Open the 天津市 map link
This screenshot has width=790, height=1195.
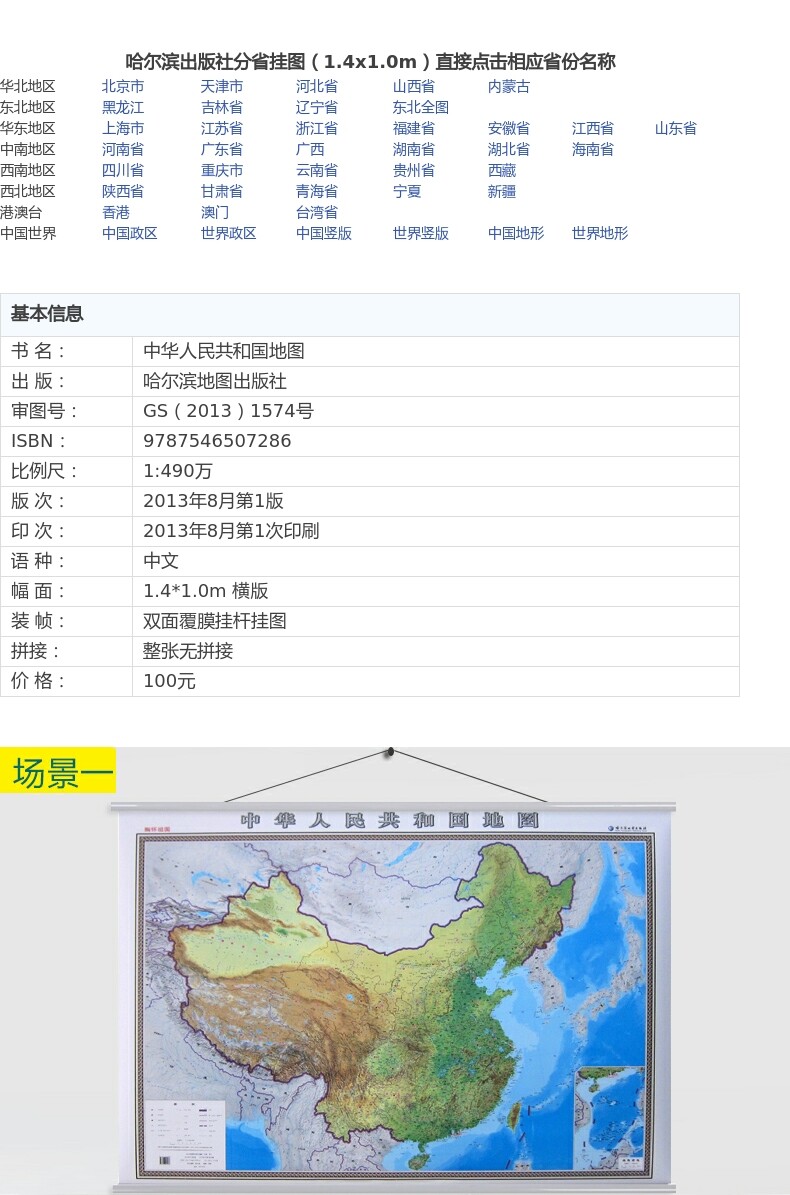[x=222, y=86]
